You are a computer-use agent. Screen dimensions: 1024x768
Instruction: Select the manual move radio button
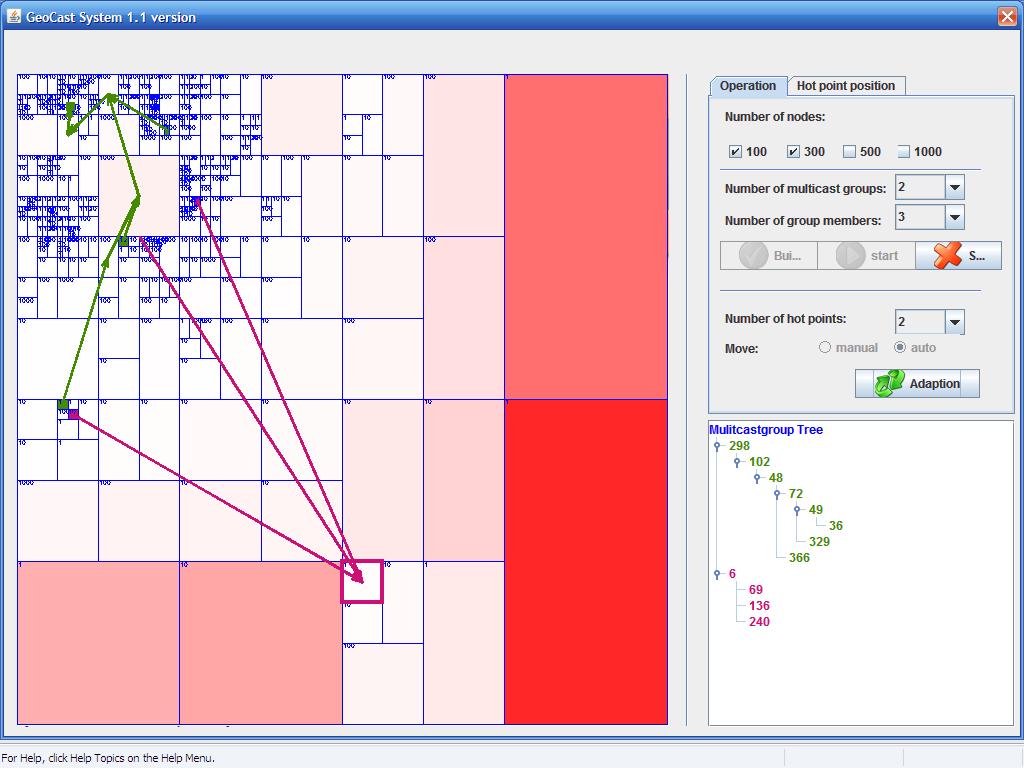(x=825, y=348)
